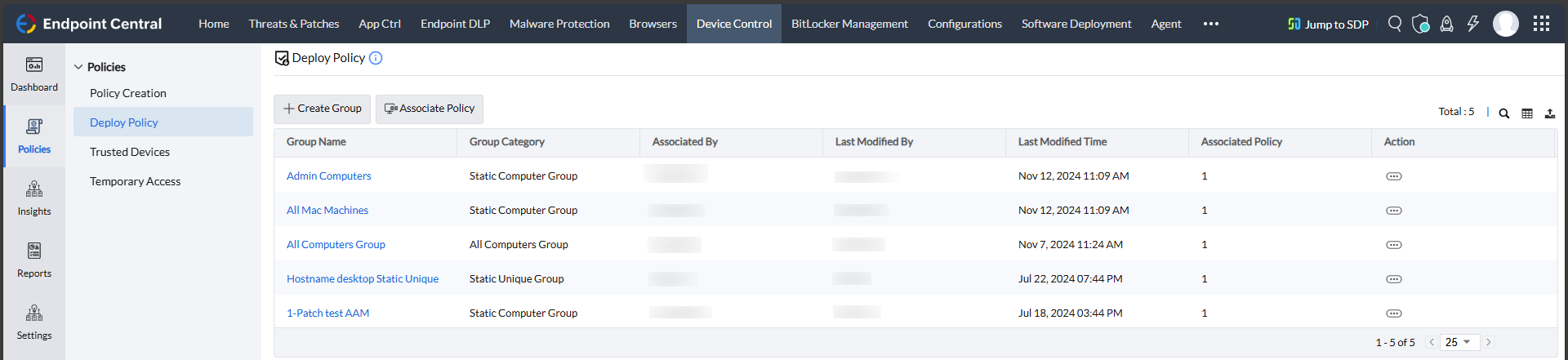Switch to Endpoint DLP tab

click(x=455, y=24)
